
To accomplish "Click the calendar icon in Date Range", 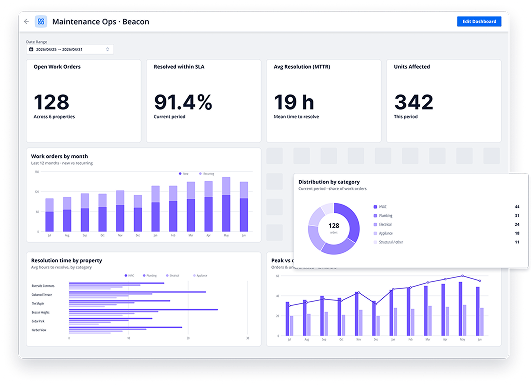I will tap(31, 49).
